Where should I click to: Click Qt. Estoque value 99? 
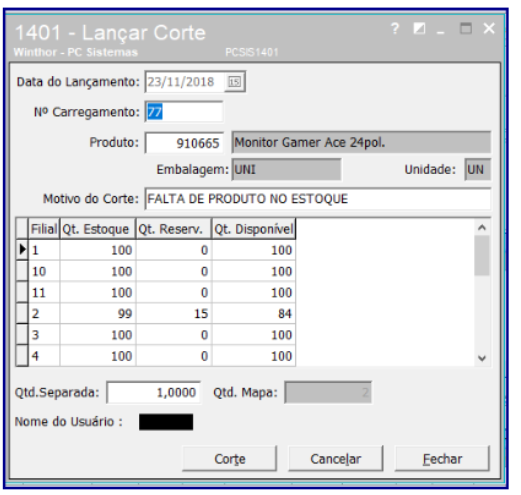pos(98,313)
